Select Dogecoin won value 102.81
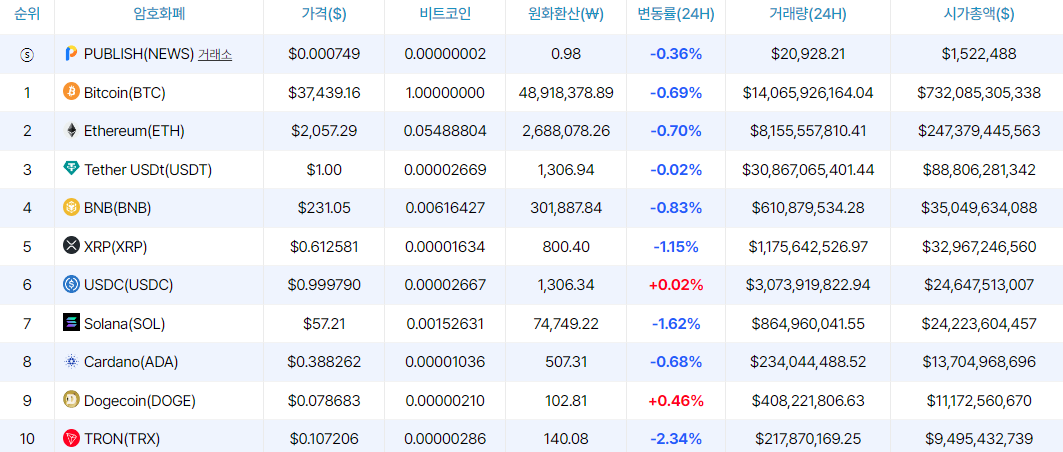 tap(566, 401)
